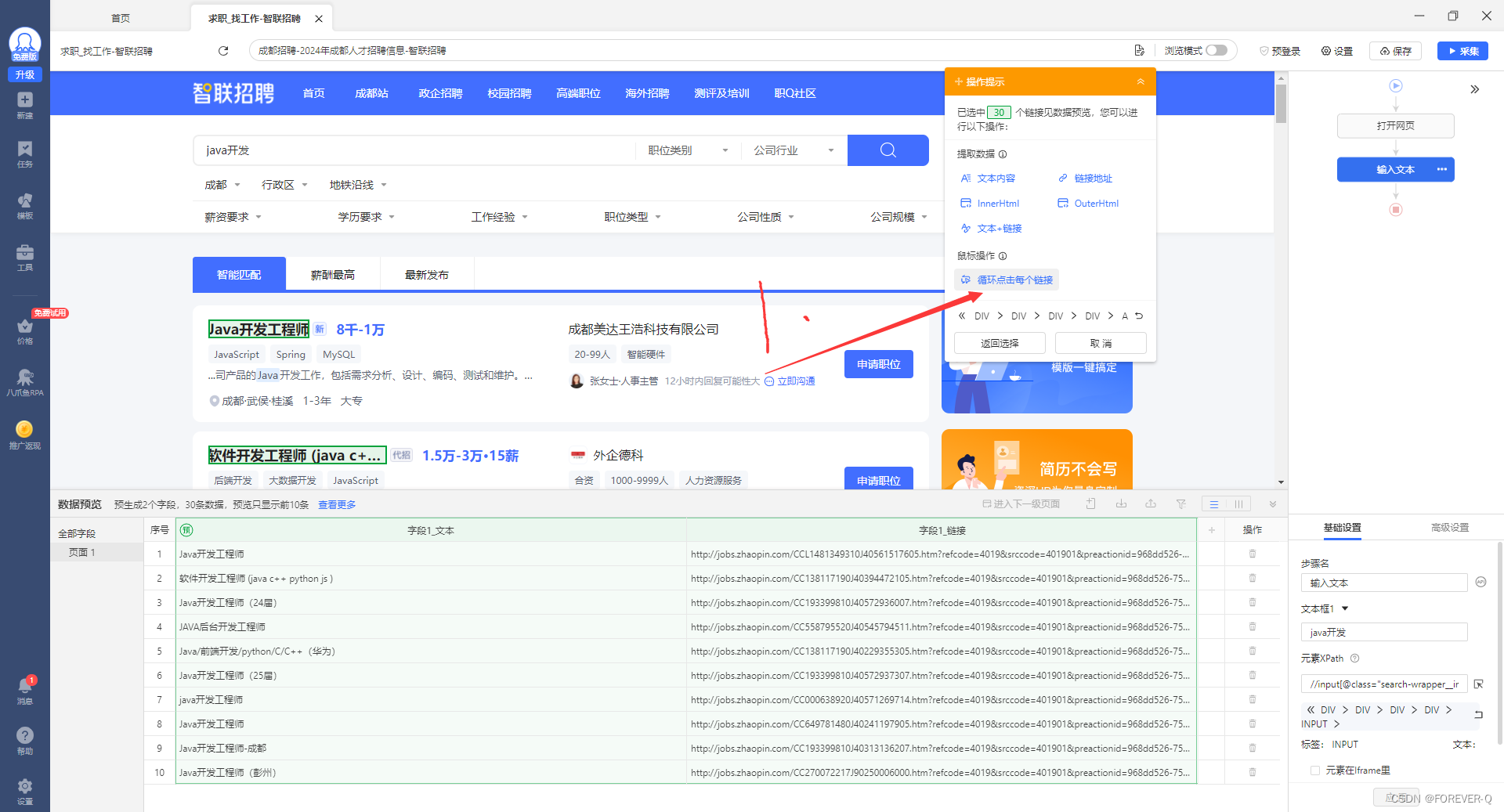
Task: Click the 取消 button in the tips panel
Action: [1101, 343]
